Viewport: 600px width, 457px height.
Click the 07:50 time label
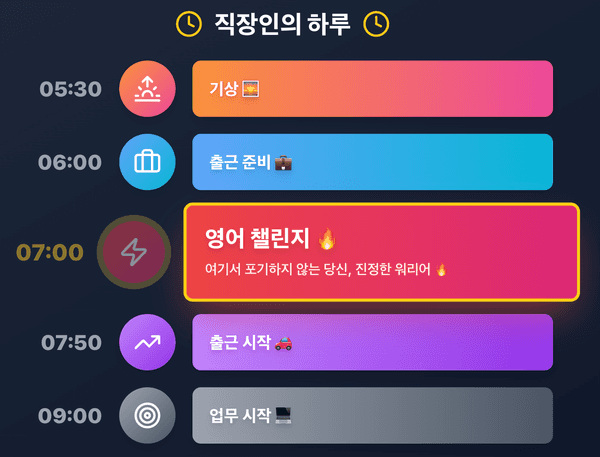71,342
